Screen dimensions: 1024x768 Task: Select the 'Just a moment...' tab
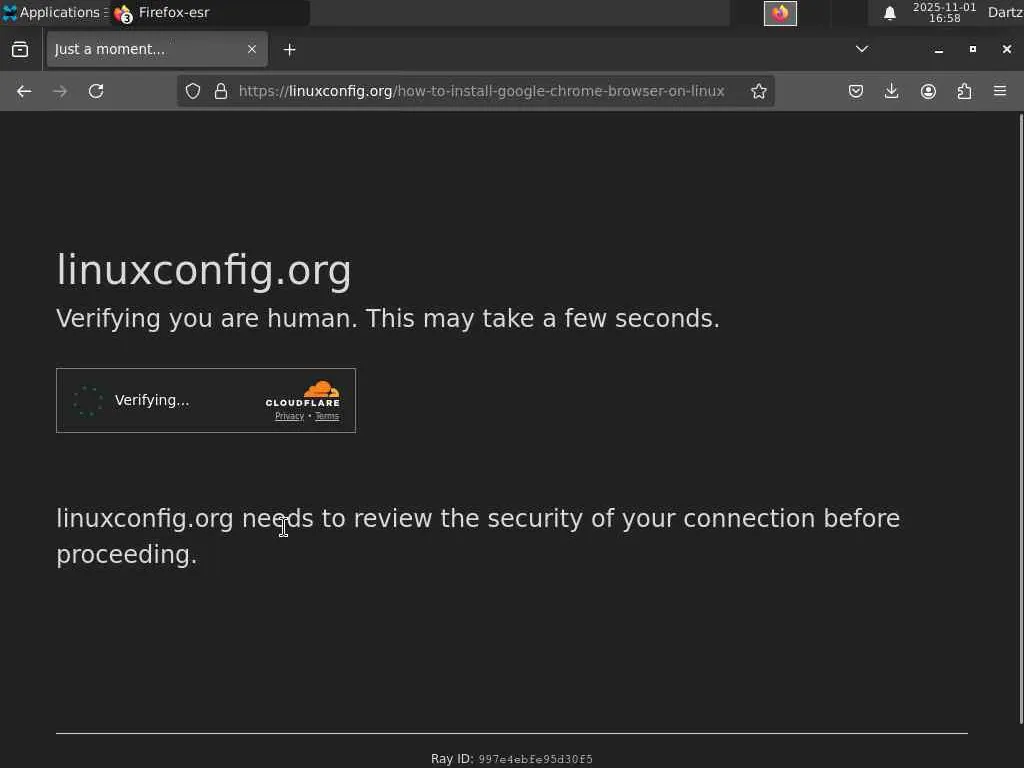157,50
